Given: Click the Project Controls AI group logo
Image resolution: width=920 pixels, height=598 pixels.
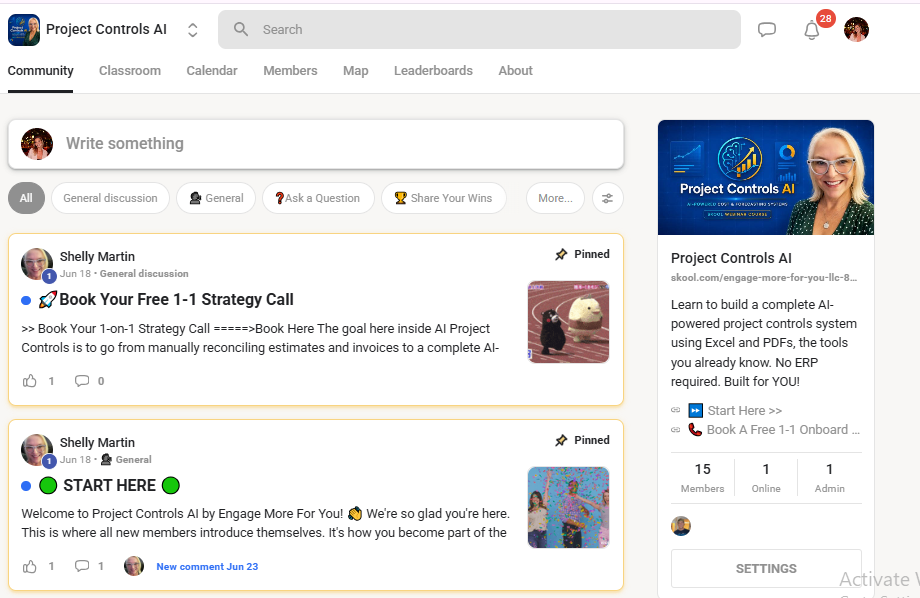Looking at the screenshot, I should click(24, 30).
